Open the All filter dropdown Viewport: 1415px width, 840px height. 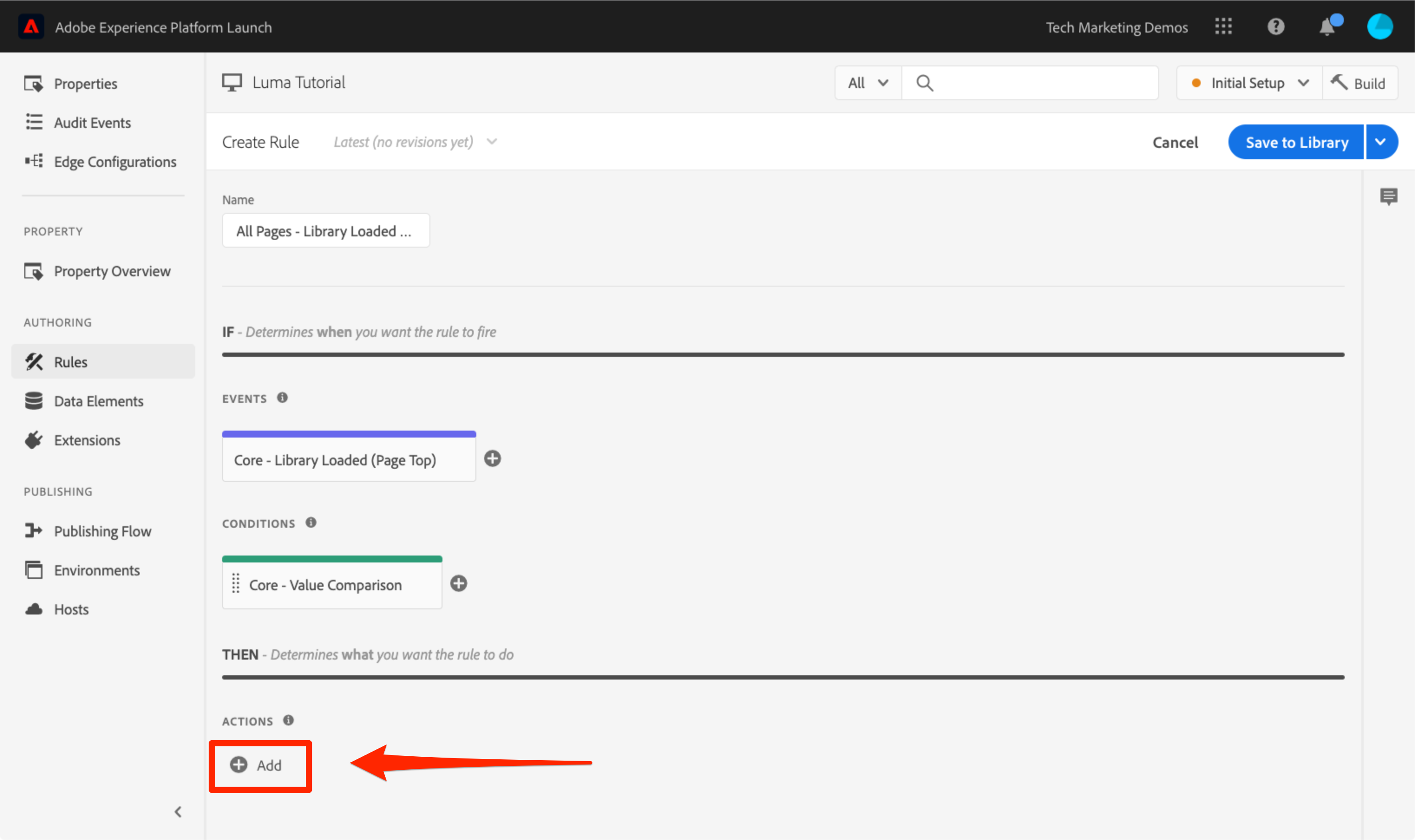pyautogui.click(x=868, y=83)
